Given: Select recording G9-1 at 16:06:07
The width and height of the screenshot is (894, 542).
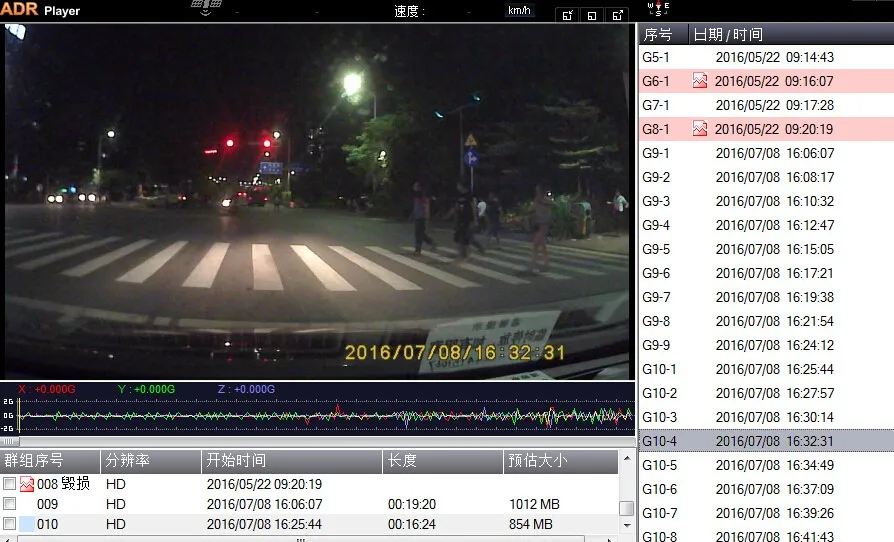Looking at the screenshot, I should (x=766, y=153).
